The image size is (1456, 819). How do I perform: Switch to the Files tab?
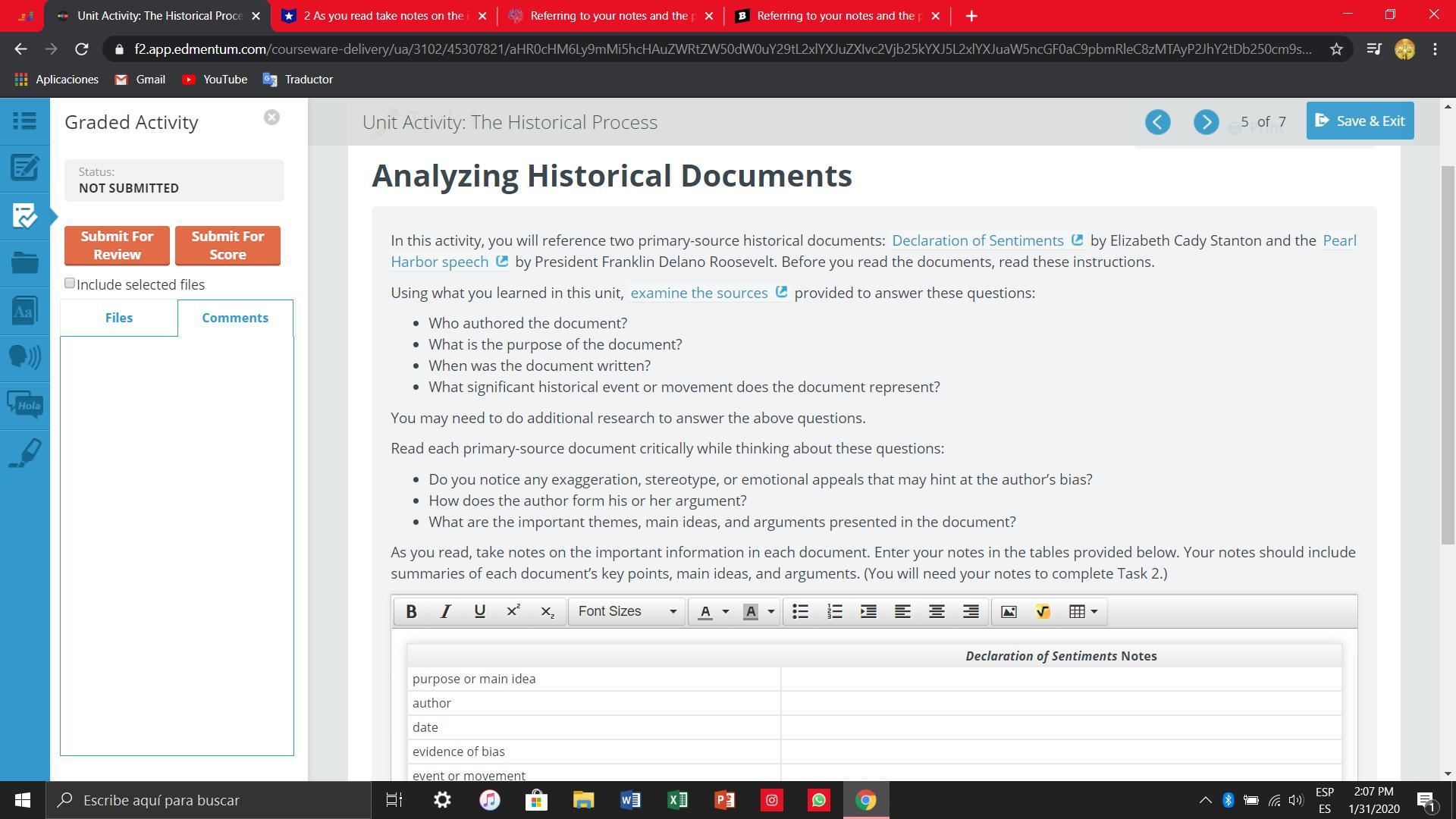tap(119, 318)
